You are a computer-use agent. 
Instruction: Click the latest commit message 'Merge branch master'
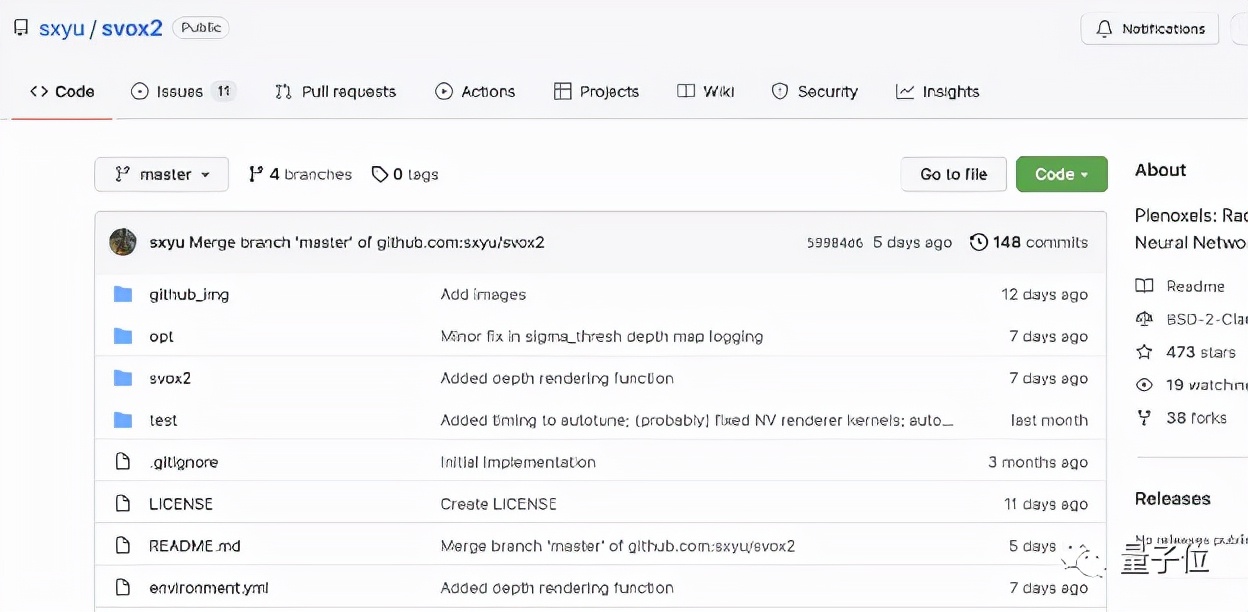pyautogui.click(x=367, y=242)
